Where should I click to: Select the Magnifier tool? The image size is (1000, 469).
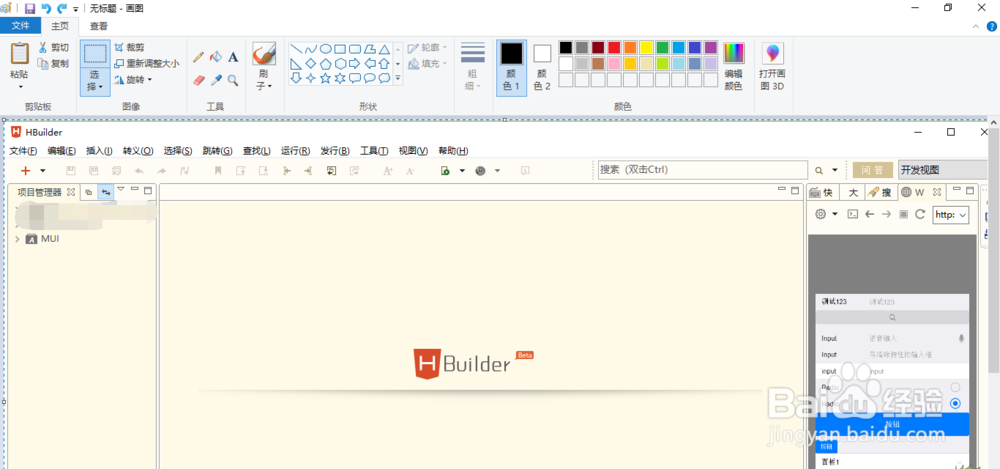point(233,80)
